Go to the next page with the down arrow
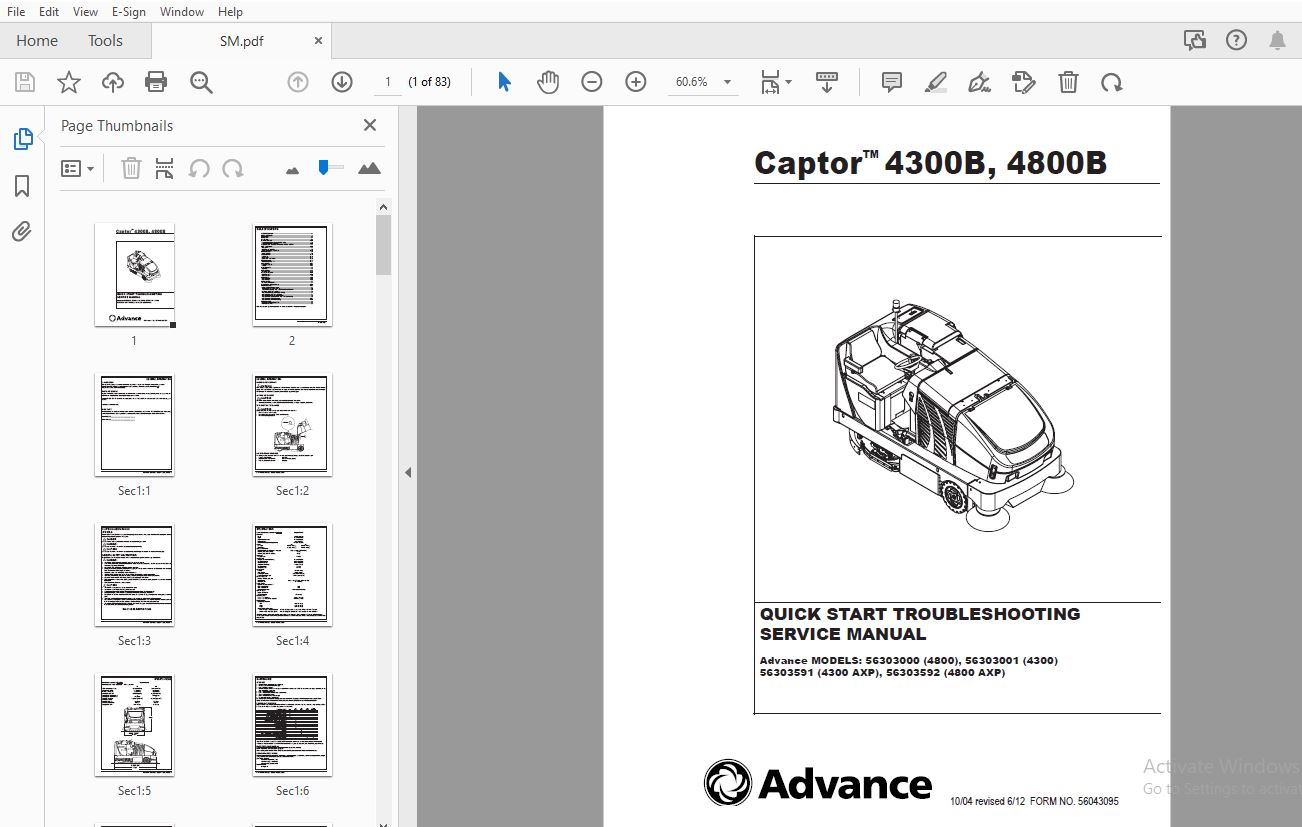1302x827 pixels. (342, 82)
